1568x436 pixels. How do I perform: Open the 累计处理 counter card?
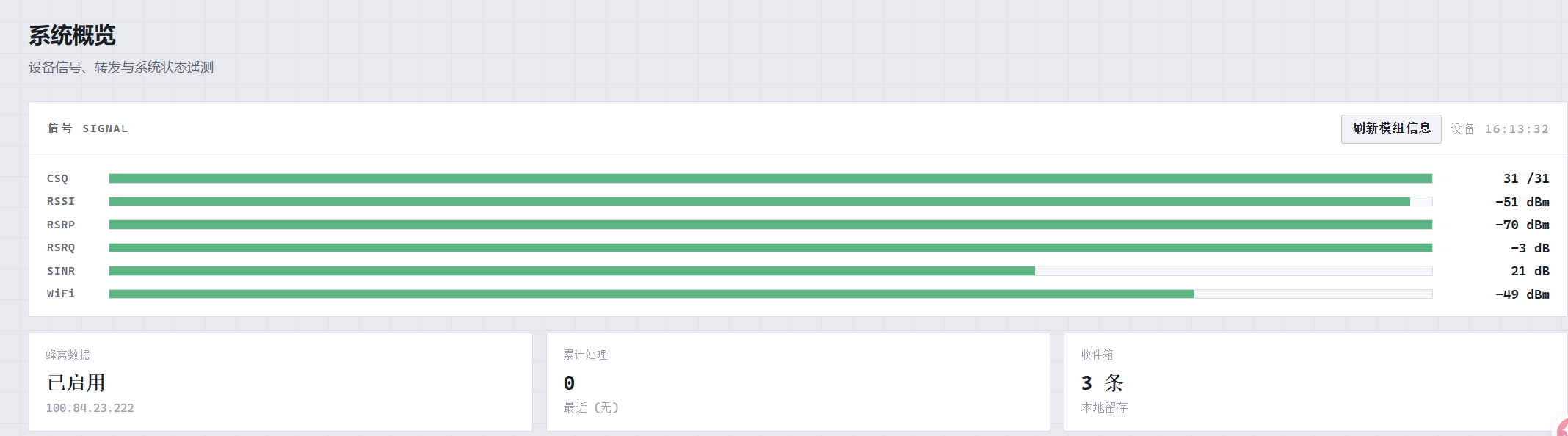click(798, 382)
